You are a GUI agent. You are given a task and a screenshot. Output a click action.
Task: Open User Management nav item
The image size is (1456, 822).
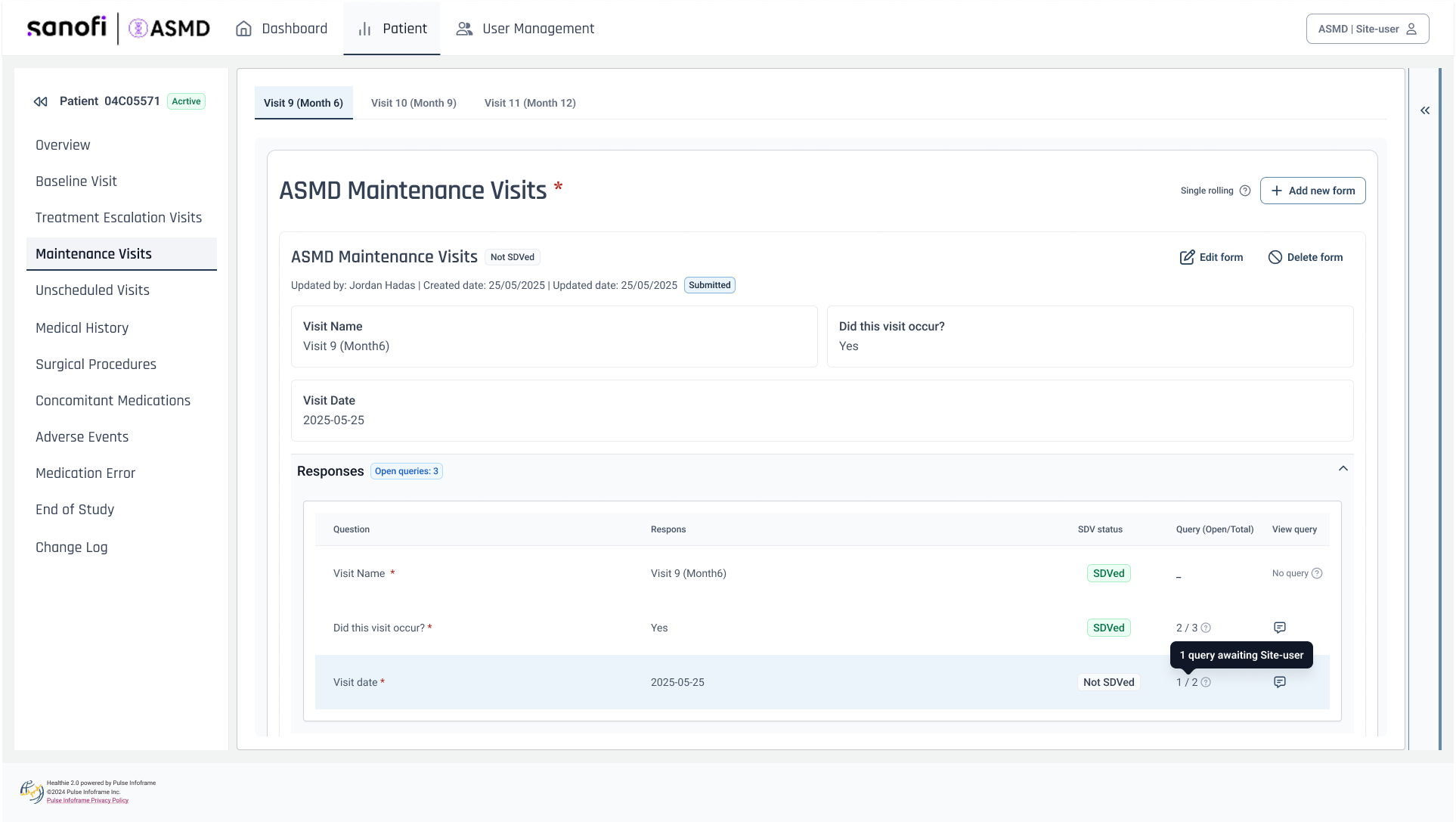525,29
